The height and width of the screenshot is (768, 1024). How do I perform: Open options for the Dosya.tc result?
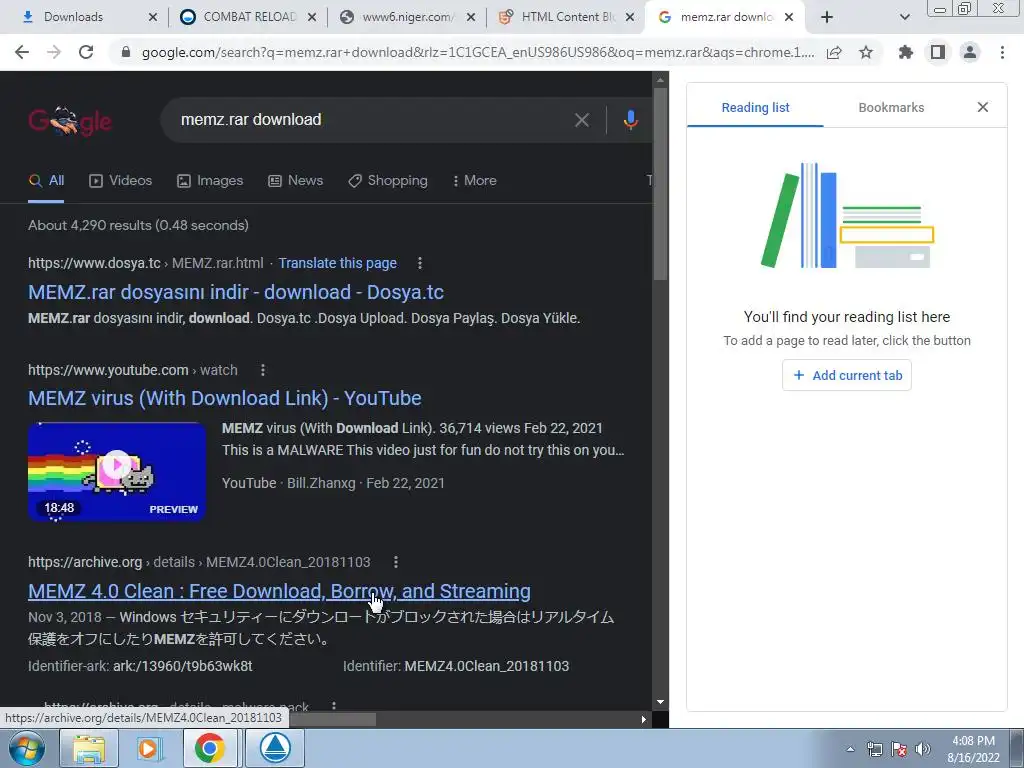pos(419,263)
